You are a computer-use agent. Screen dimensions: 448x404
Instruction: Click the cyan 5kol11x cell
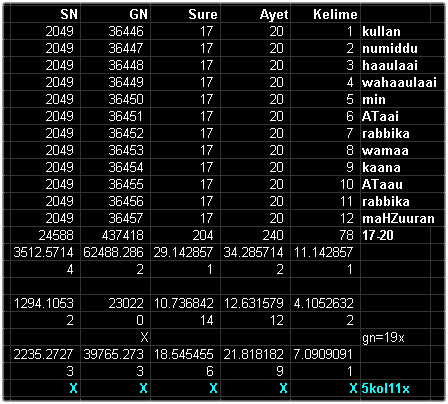[x=396, y=389]
